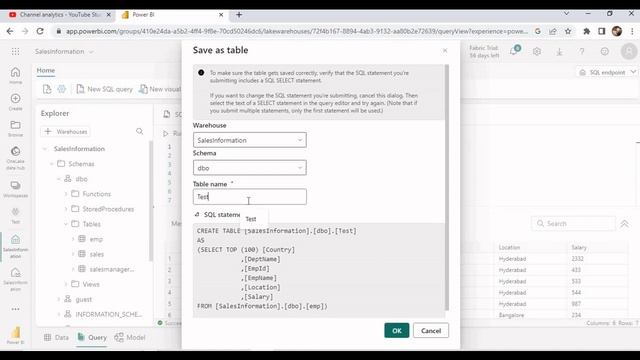Collapse the SalesInformation tree node
Viewport: 640px width, 360px height.
(x=45, y=149)
